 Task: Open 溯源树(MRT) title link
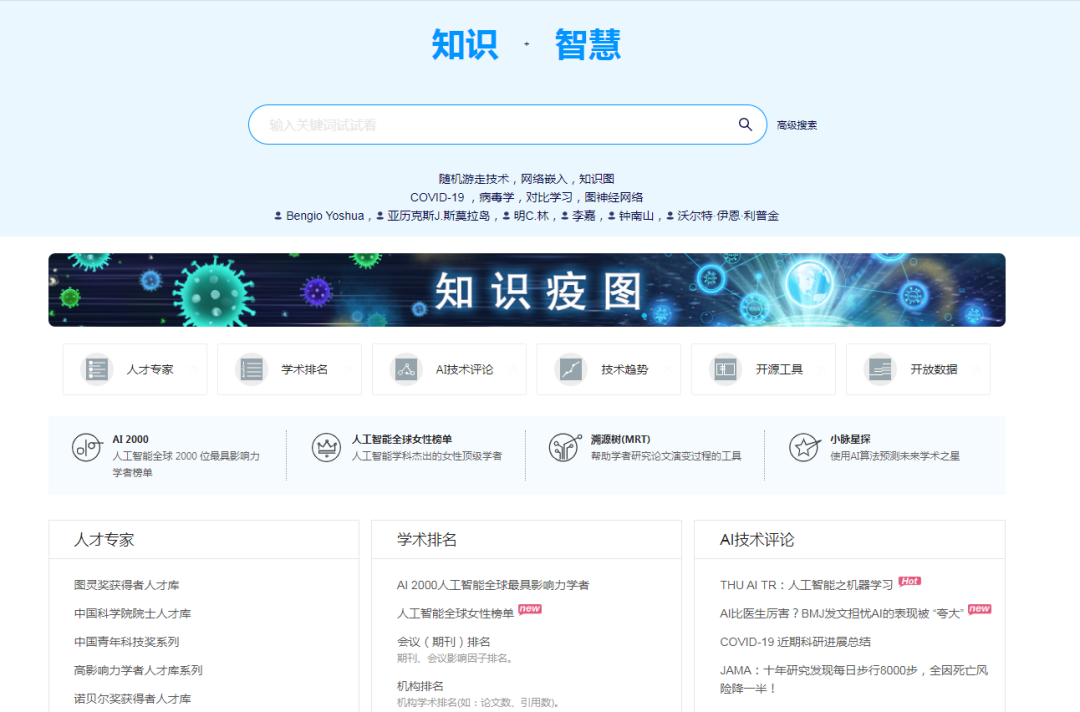(621, 439)
